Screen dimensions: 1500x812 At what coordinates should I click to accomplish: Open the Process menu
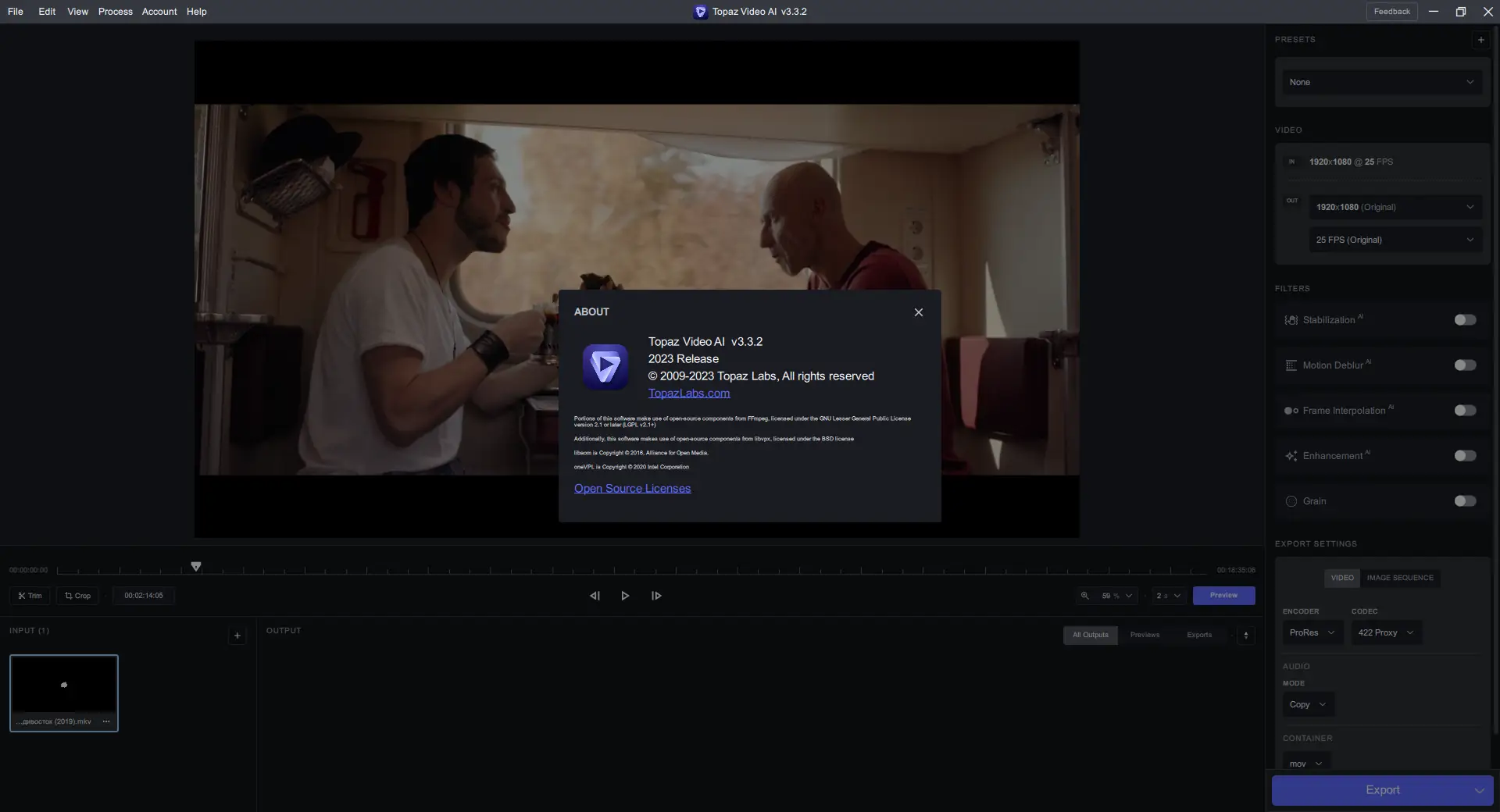pos(116,12)
